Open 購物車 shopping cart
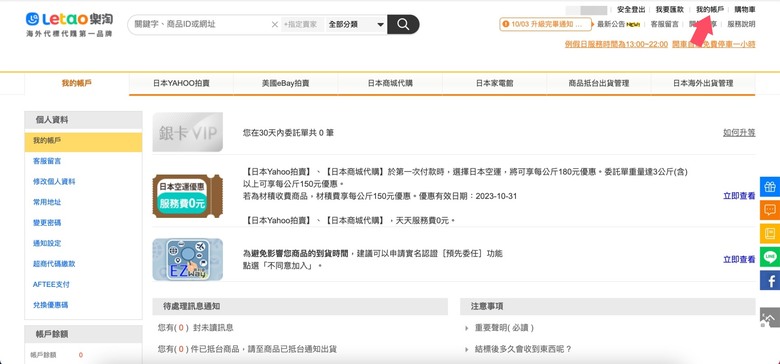The width and height of the screenshot is (780, 364). click(745, 9)
